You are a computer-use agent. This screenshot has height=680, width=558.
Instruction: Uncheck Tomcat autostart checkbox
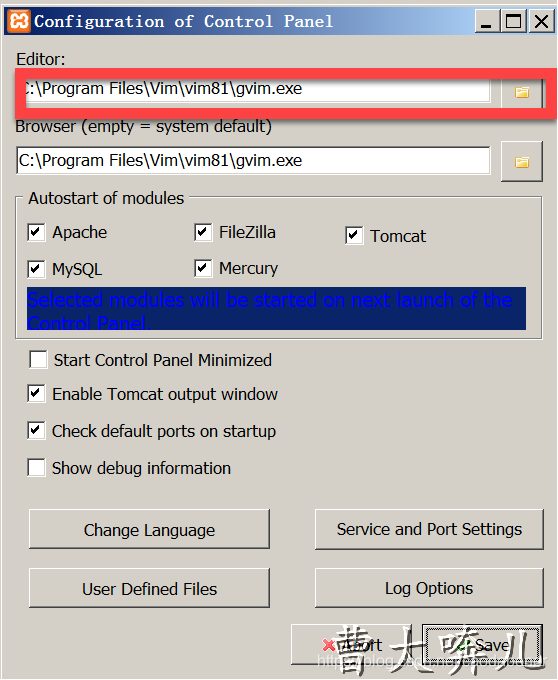coord(354,235)
